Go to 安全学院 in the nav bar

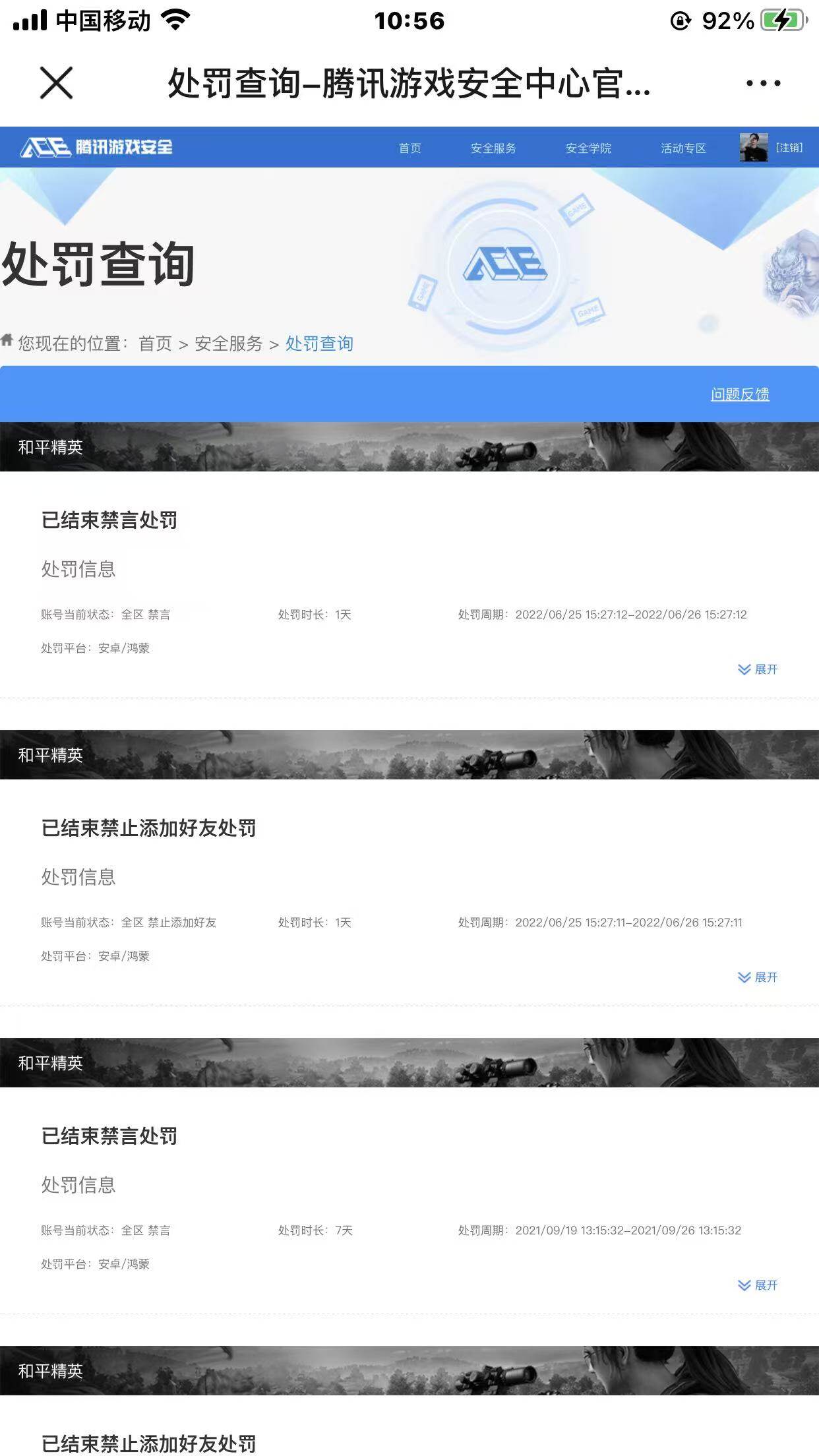588,148
